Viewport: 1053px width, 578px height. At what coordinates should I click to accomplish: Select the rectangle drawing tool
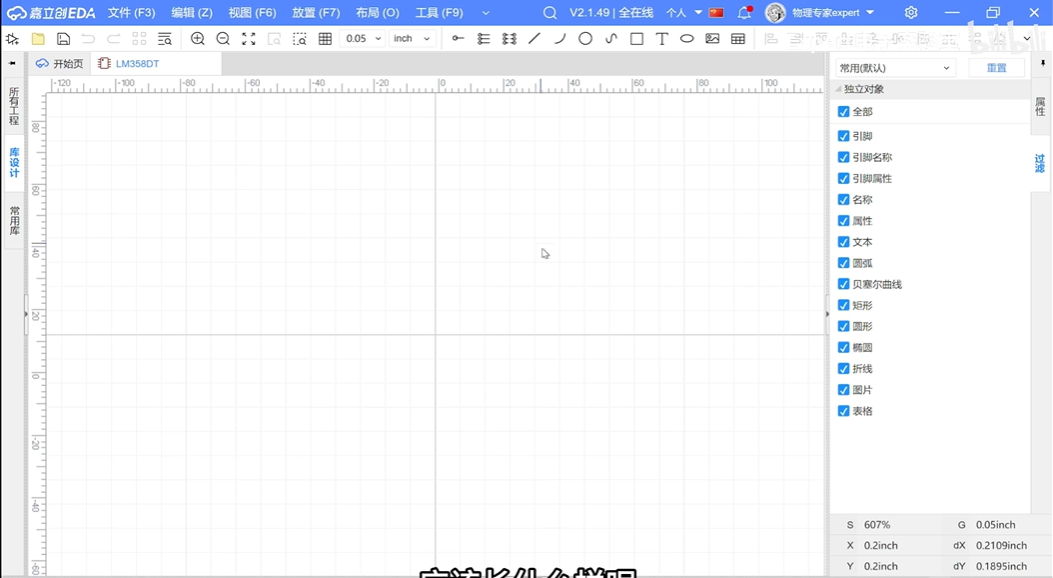636,39
